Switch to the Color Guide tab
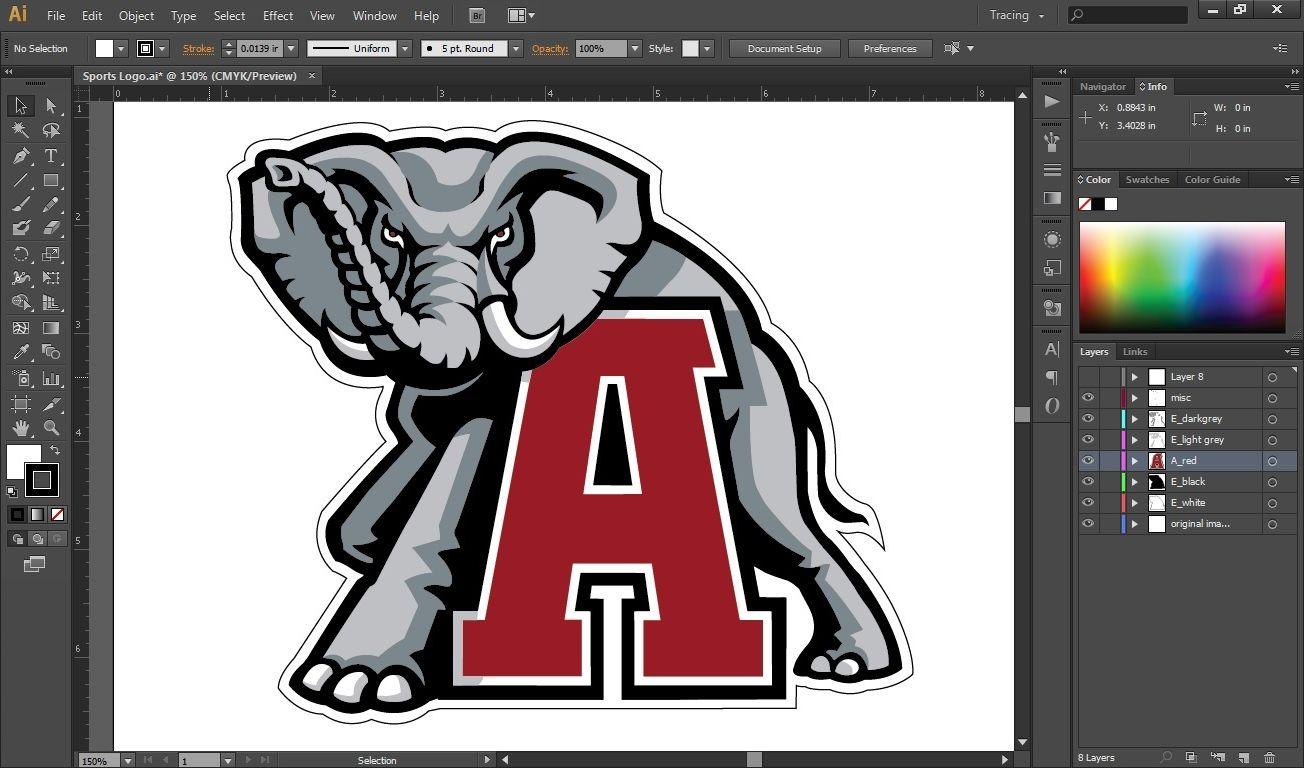The height and width of the screenshot is (768, 1304). (1212, 180)
